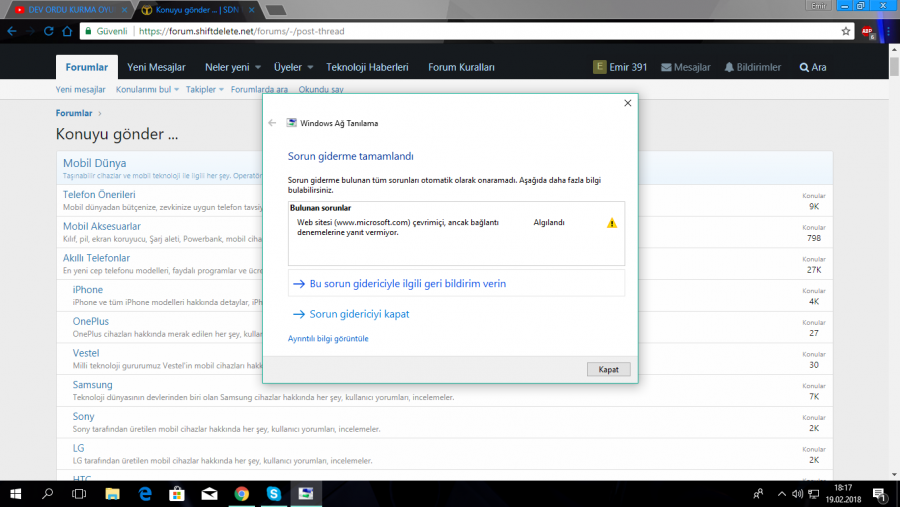
Task: Open Ayrıntılı bilgi görüntüle link
Action: tap(328, 339)
